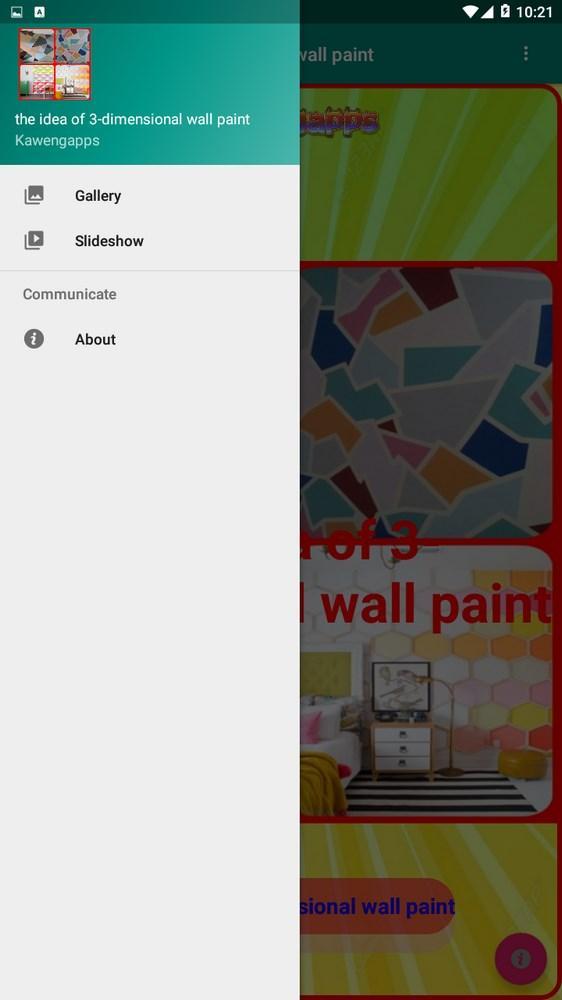This screenshot has width=562, height=1000.
Task: Tap the battery status icon
Action: 505,11
